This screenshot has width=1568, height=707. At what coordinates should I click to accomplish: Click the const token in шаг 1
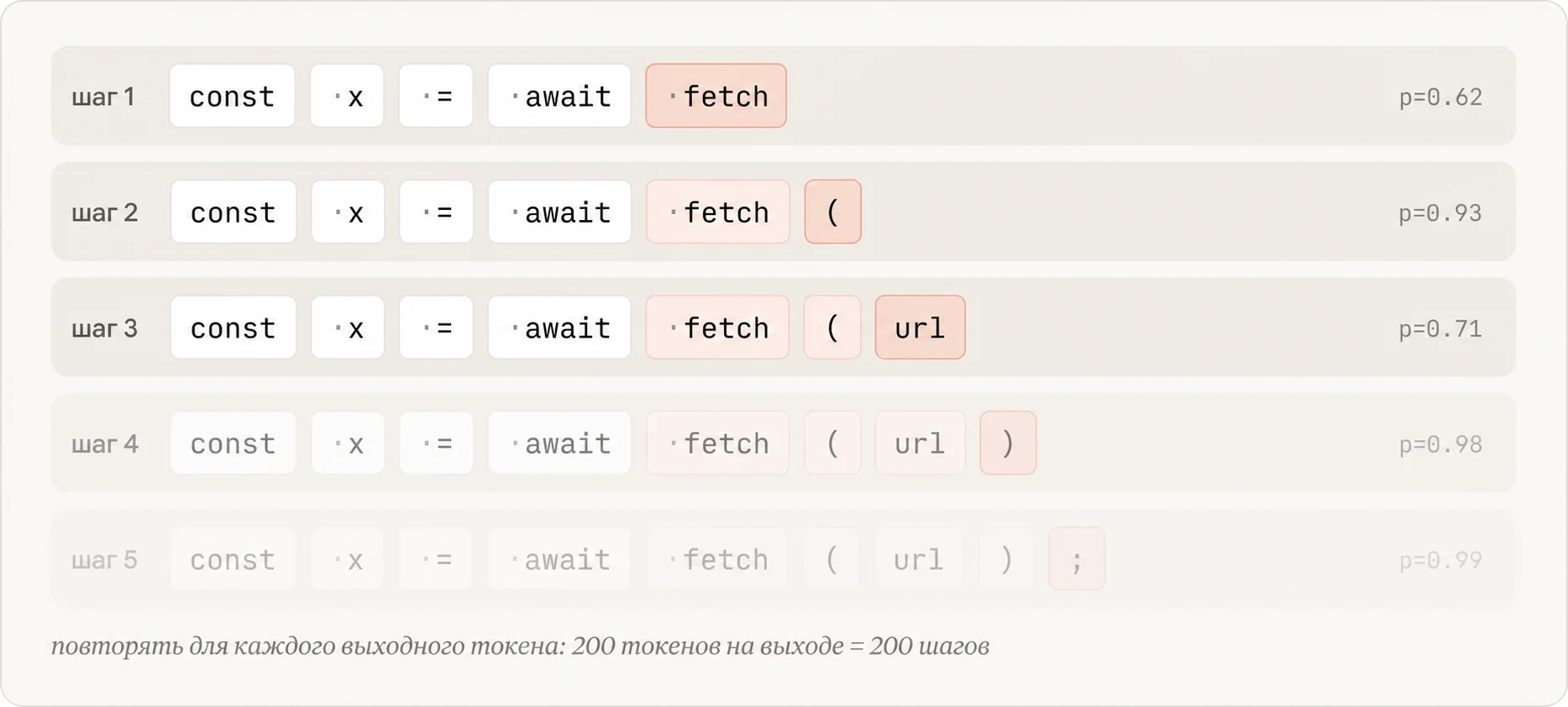coord(233,96)
